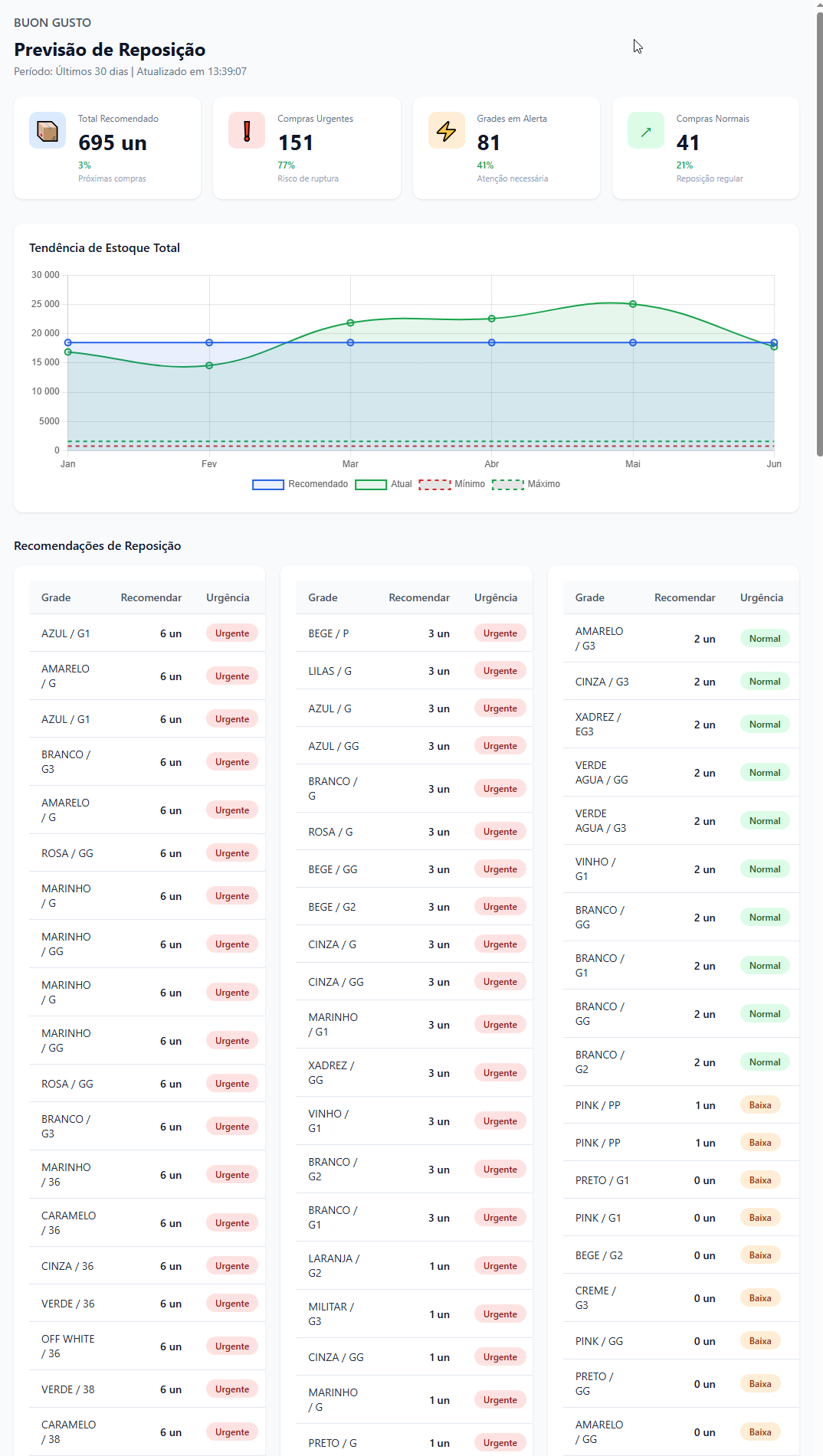Viewport: 823px width, 1456px height.
Task: Click the Normal badge for CINZA / G3
Action: click(764, 682)
